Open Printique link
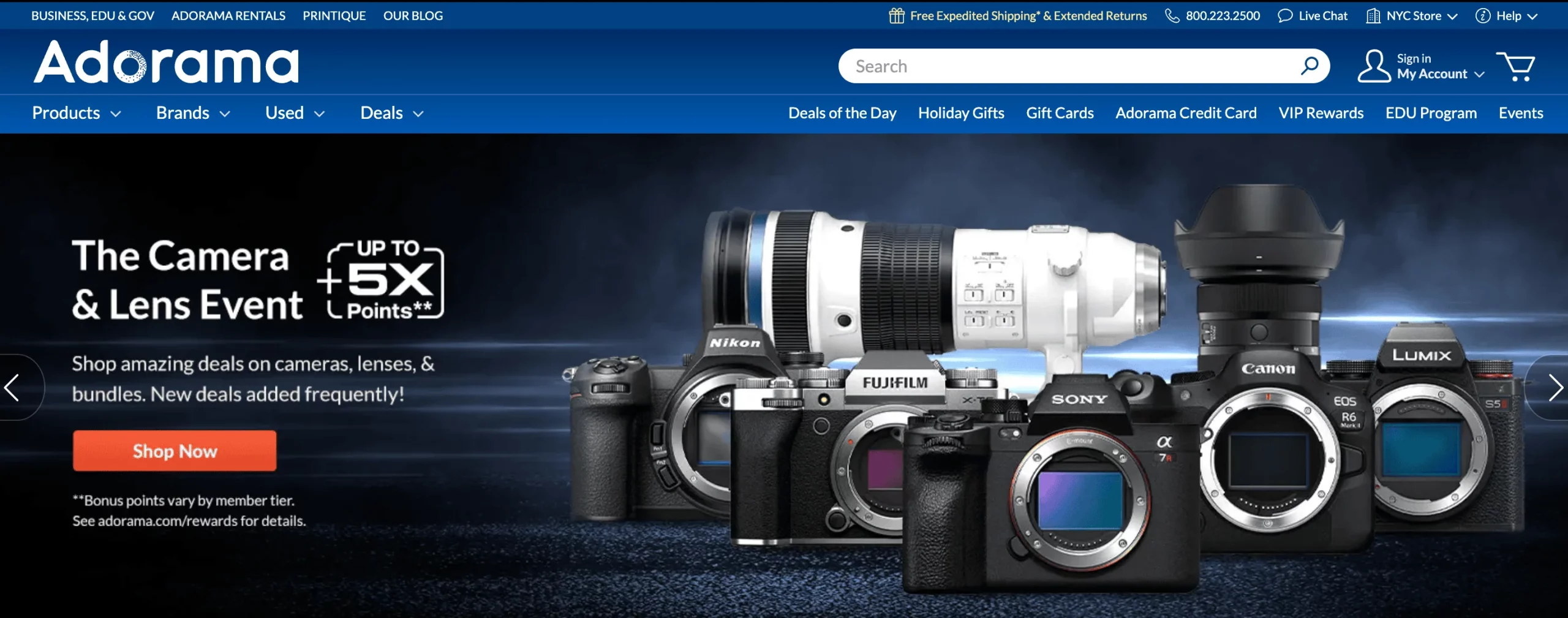Image resolution: width=1568 pixels, height=618 pixels. (334, 16)
